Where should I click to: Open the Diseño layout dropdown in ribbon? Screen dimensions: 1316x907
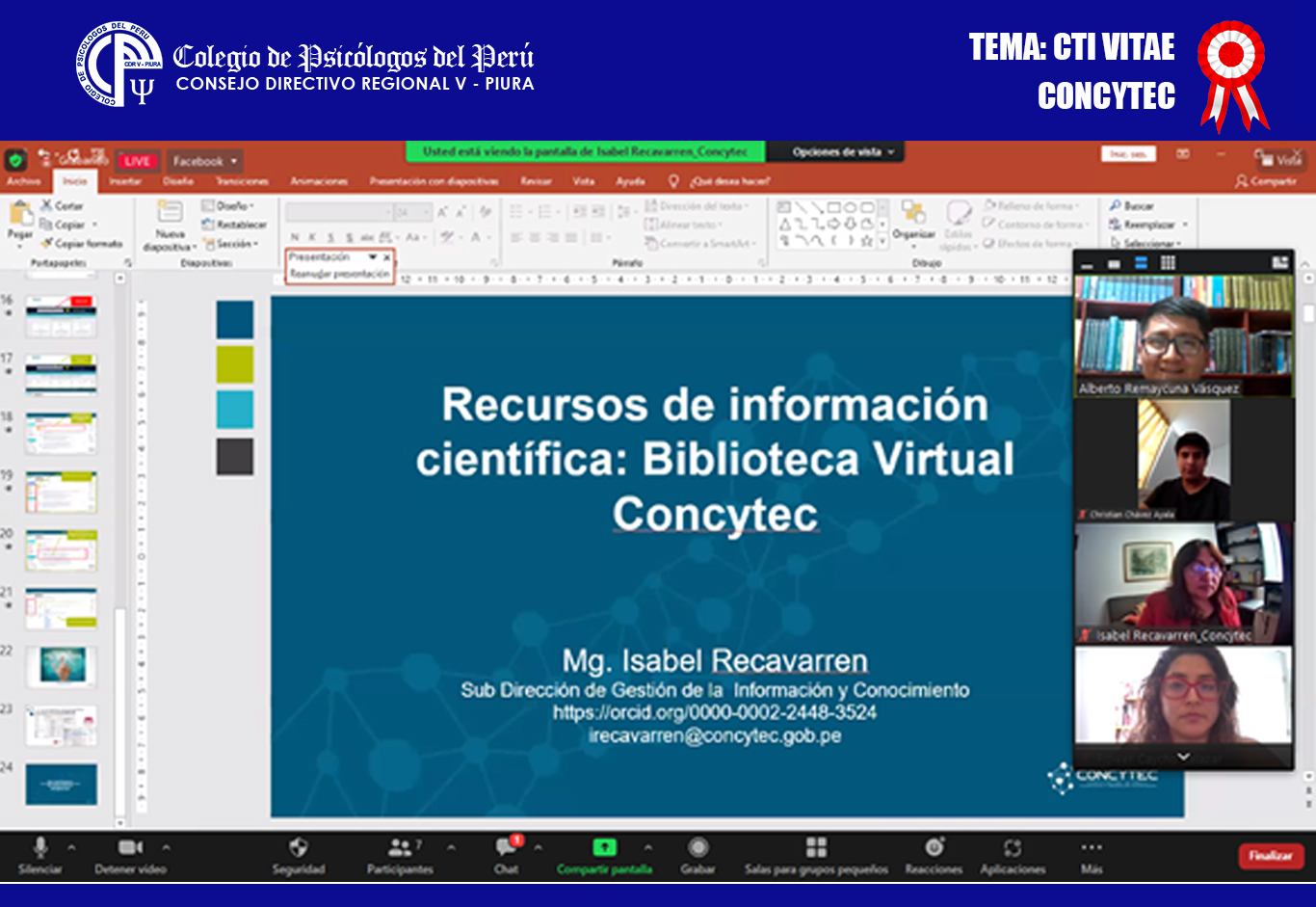pyautogui.click(x=228, y=205)
